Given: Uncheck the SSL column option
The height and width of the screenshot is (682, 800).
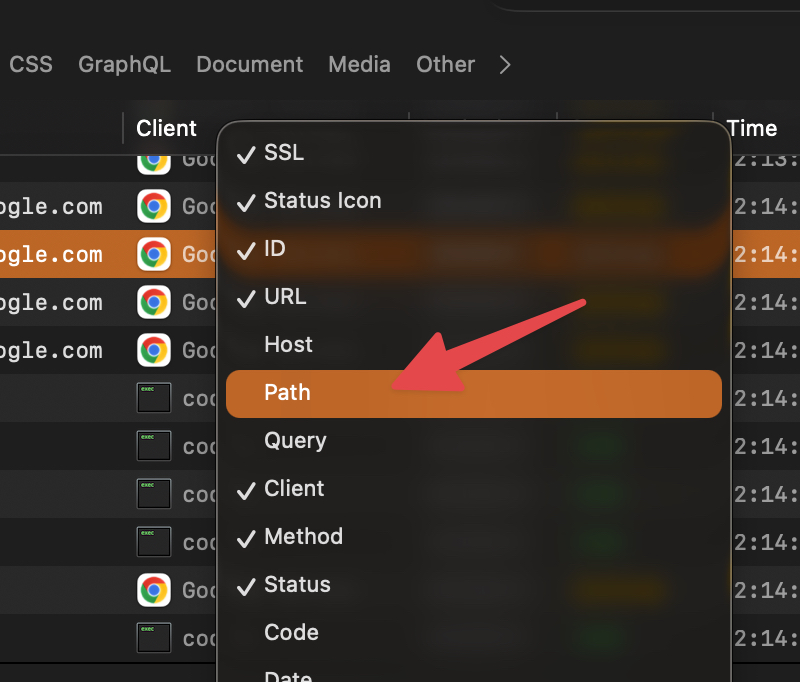Looking at the screenshot, I should click(473, 153).
